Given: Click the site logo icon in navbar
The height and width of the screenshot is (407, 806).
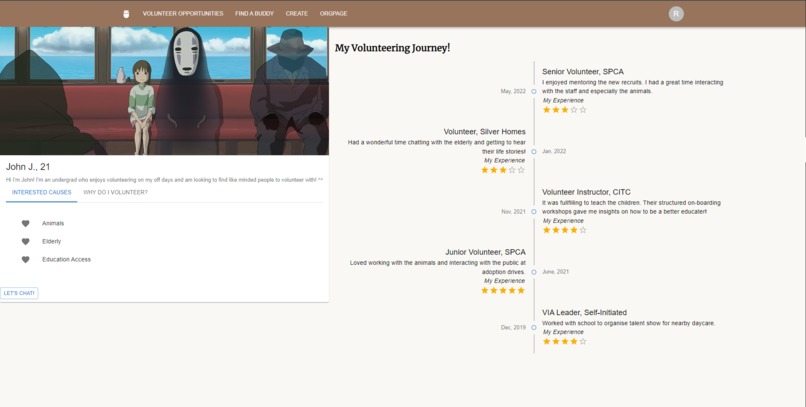Looking at the screenshot, I should (126, 14).
